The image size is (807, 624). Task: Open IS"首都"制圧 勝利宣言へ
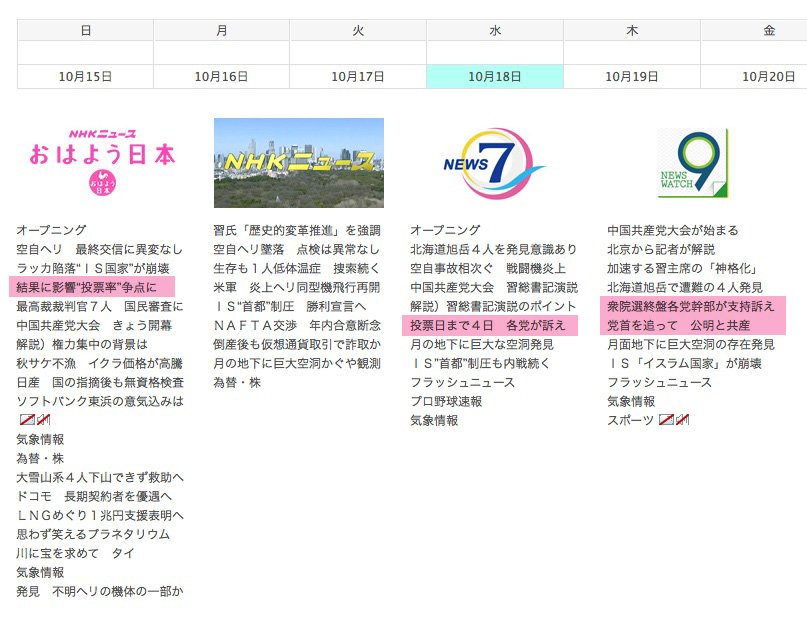pyautogui.click(x=290, y=306)
